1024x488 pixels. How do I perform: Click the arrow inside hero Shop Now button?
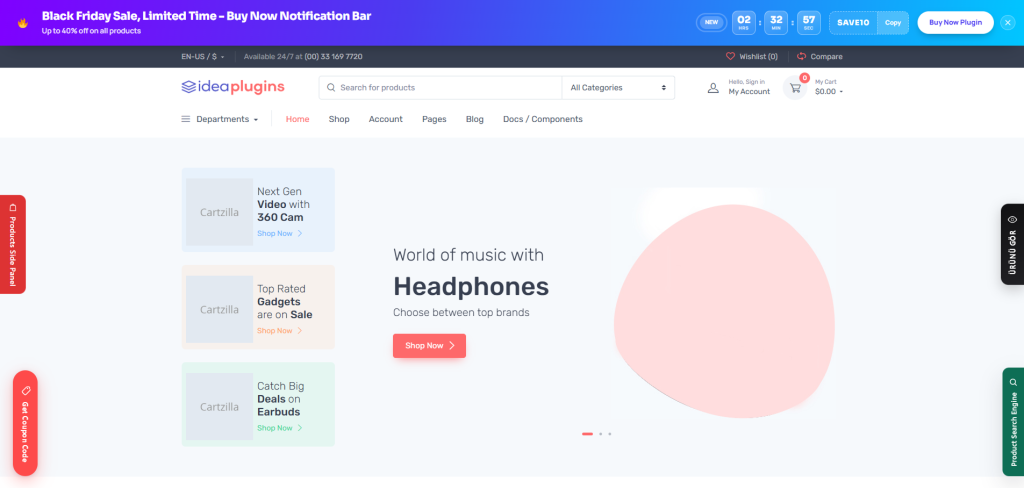pyautogui.click(x=452, y=346)
